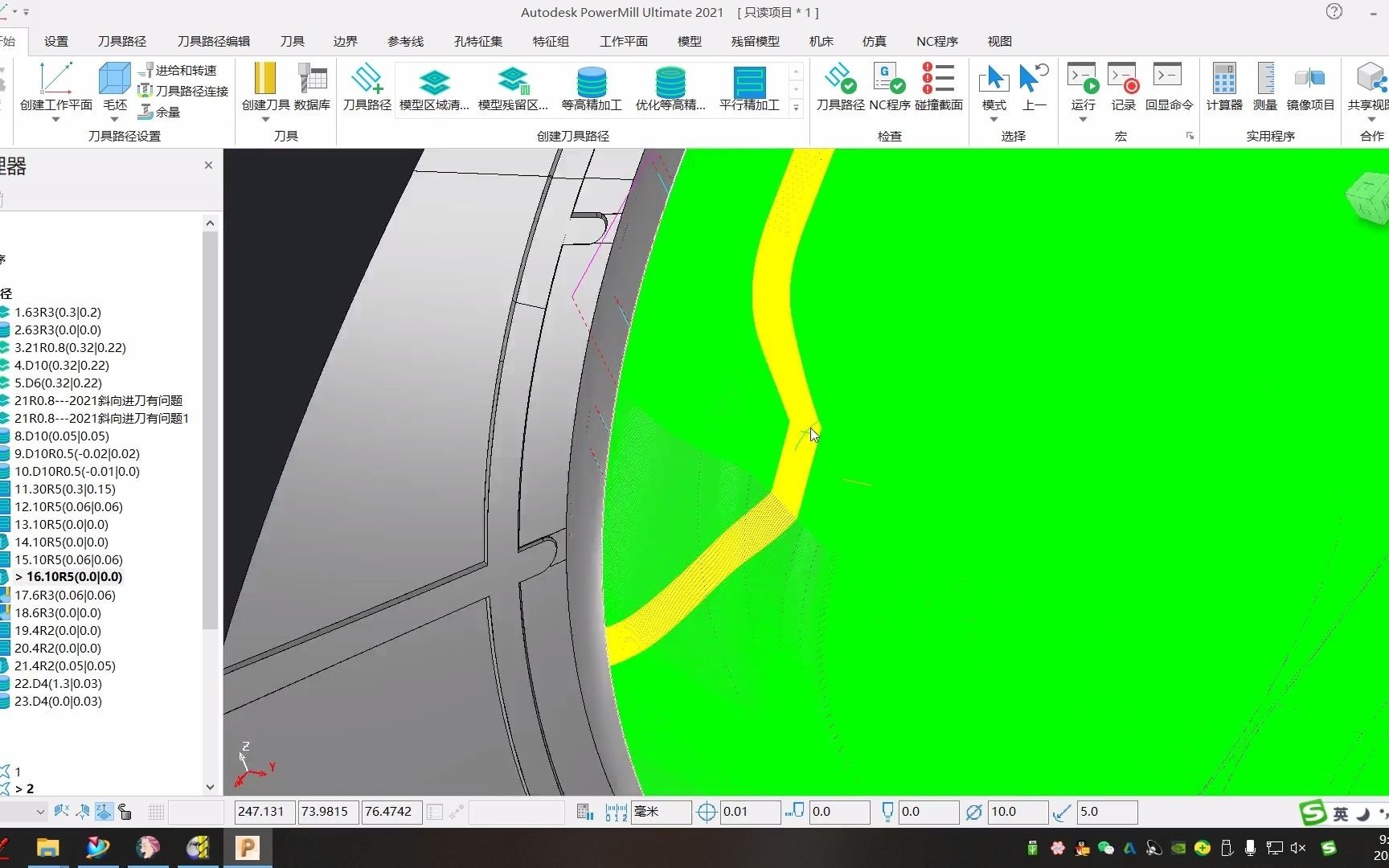Image resolution: width=1389 pixels, height=868 pixels.
Task: Open the tool Database (数据库) icon
Action: [x=312, y=87]
